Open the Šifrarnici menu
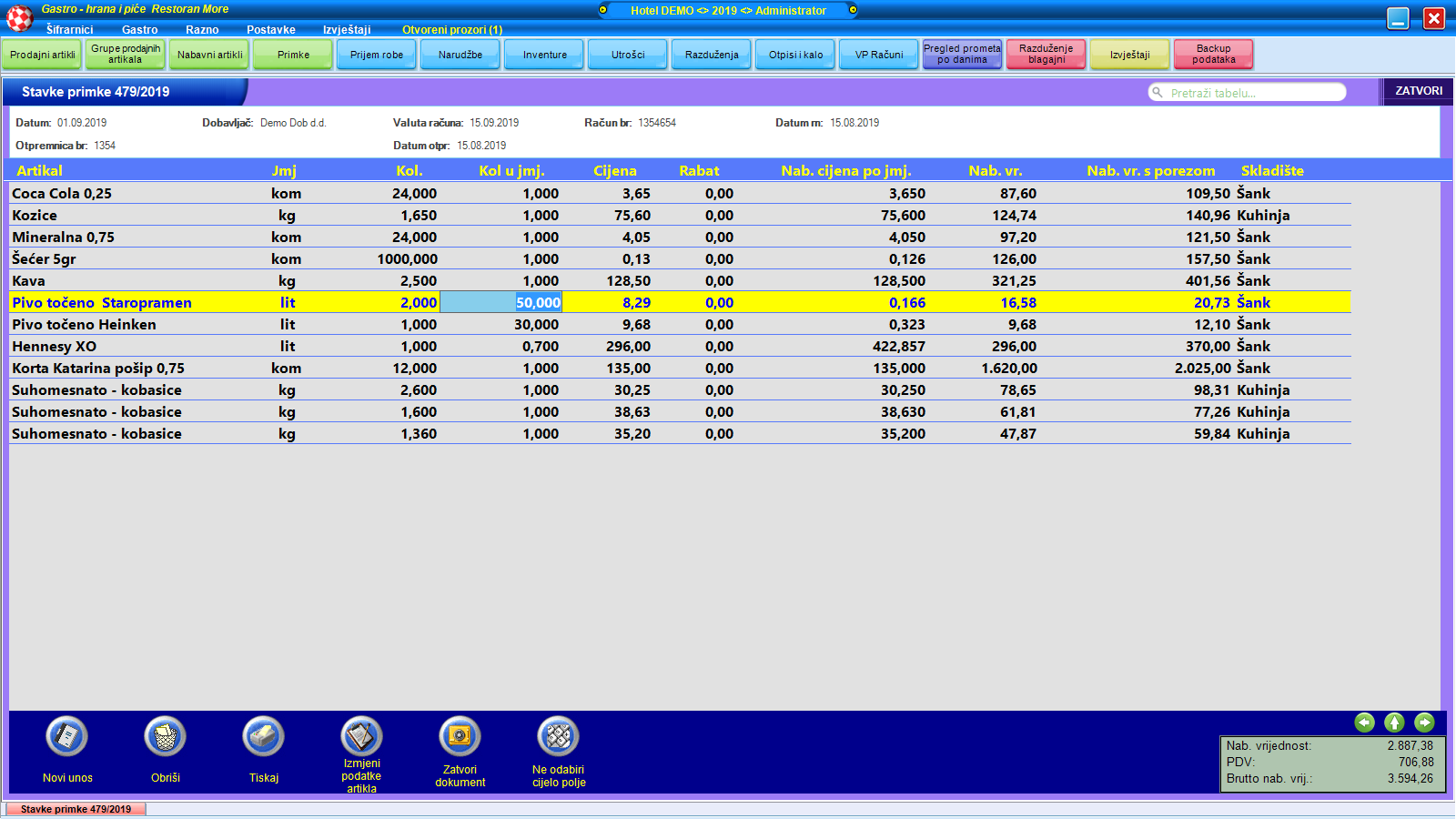The height and width of the screenshot is (819, 1456). (70, 30)
